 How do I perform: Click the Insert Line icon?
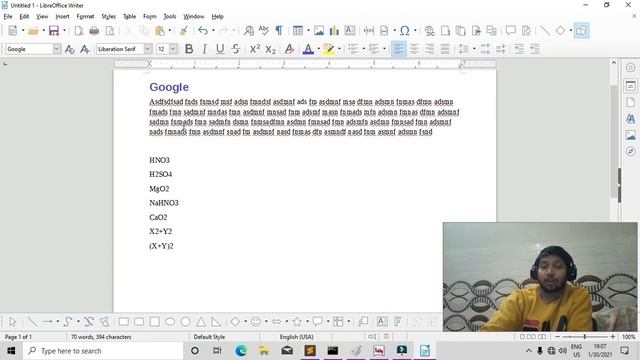(544, 31)
